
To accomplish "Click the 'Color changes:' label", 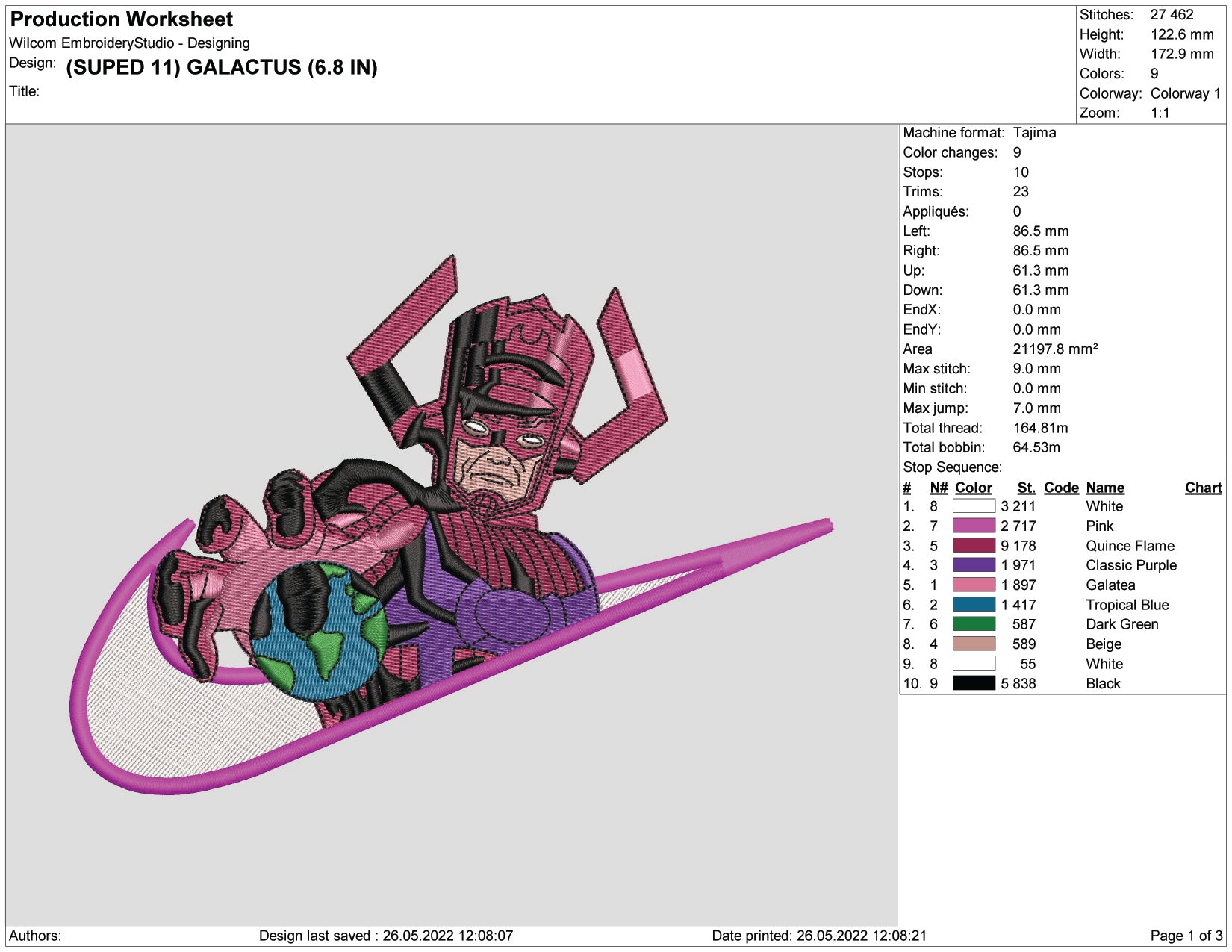I will (x=950, y=152).
